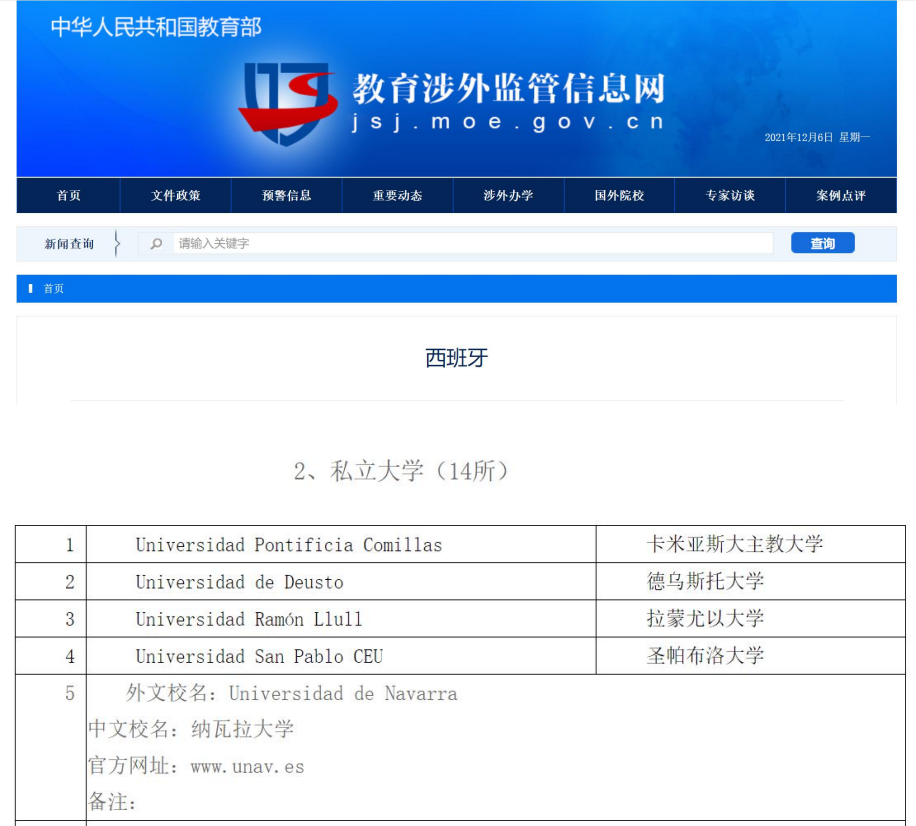Select 案例点评 in the navigation bar
Screen dimensions: 916x826
[x=840, y=195]
